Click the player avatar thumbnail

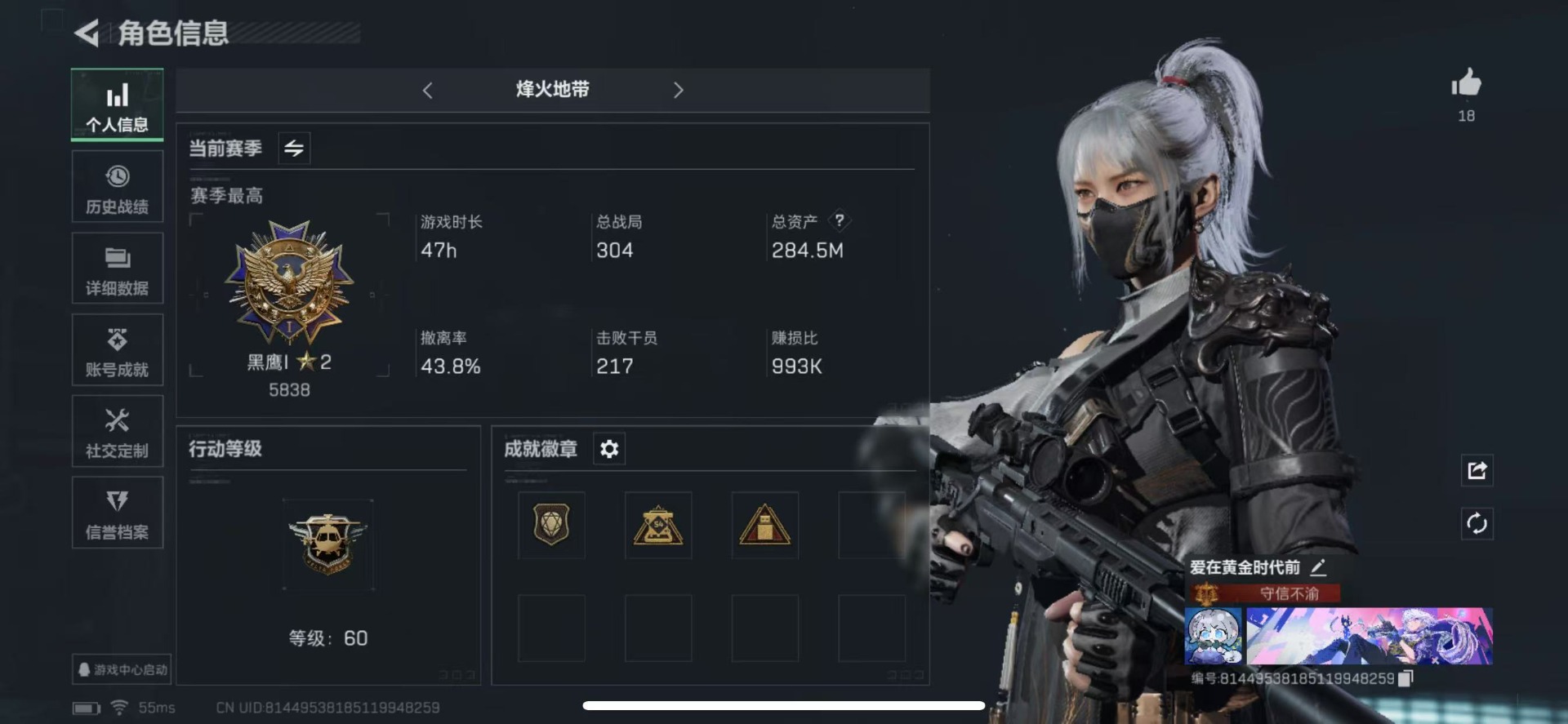[1214, 637]
